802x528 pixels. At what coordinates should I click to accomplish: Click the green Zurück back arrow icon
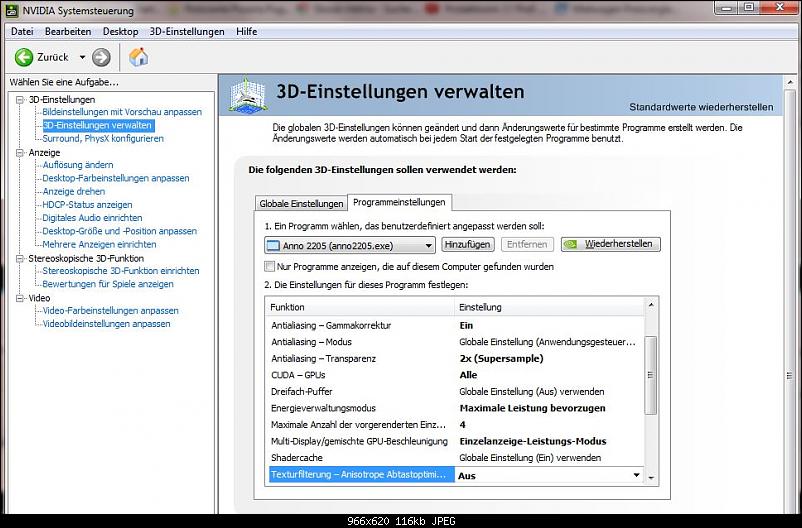[x=24, y=57]
